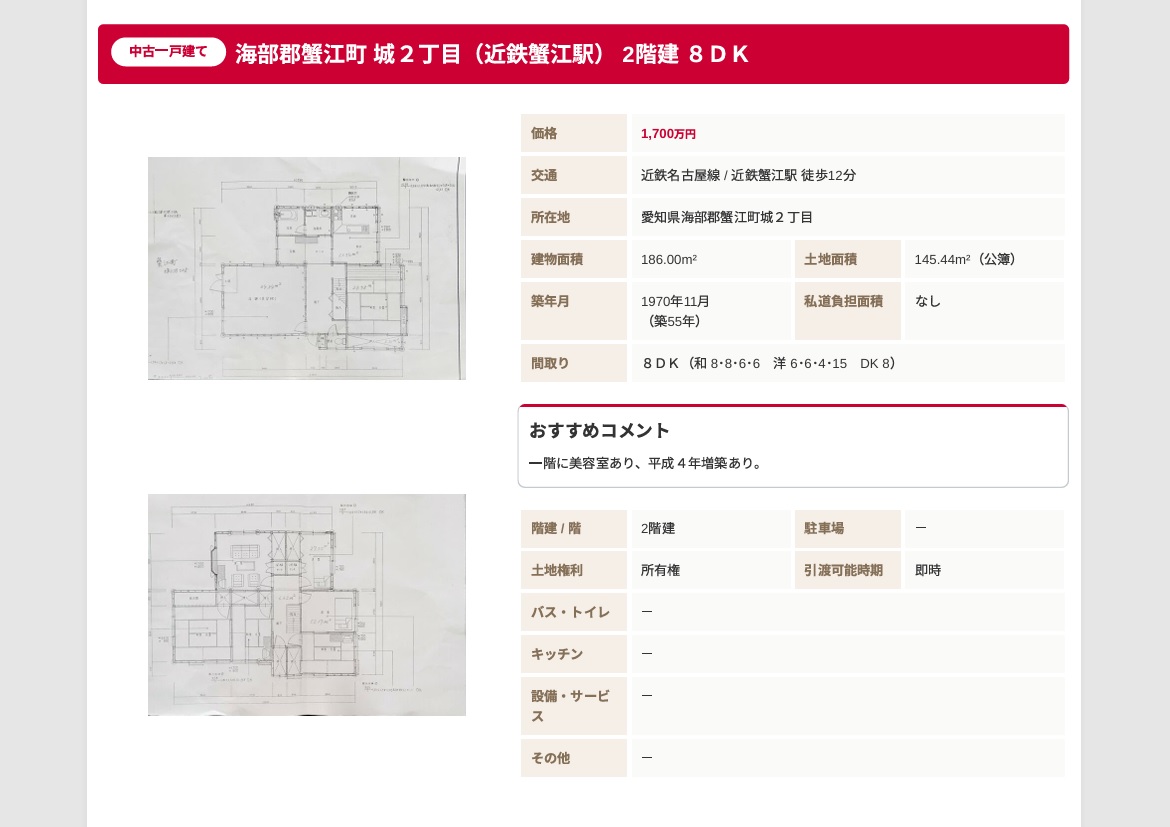1170x827 pixels.
Task: Click the 築年月 value 1970年11月
Action: pyautogui.click(x=675, y=301)
